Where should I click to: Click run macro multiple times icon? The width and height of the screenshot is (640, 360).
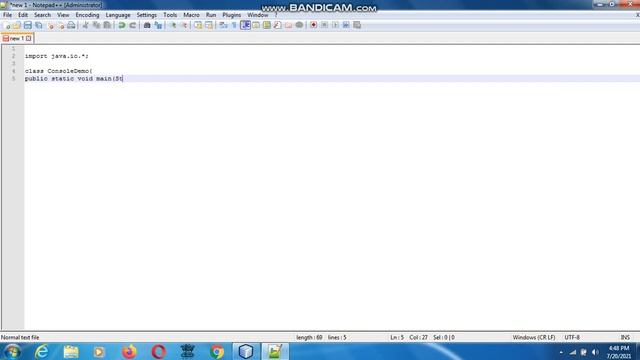point(346,25)
